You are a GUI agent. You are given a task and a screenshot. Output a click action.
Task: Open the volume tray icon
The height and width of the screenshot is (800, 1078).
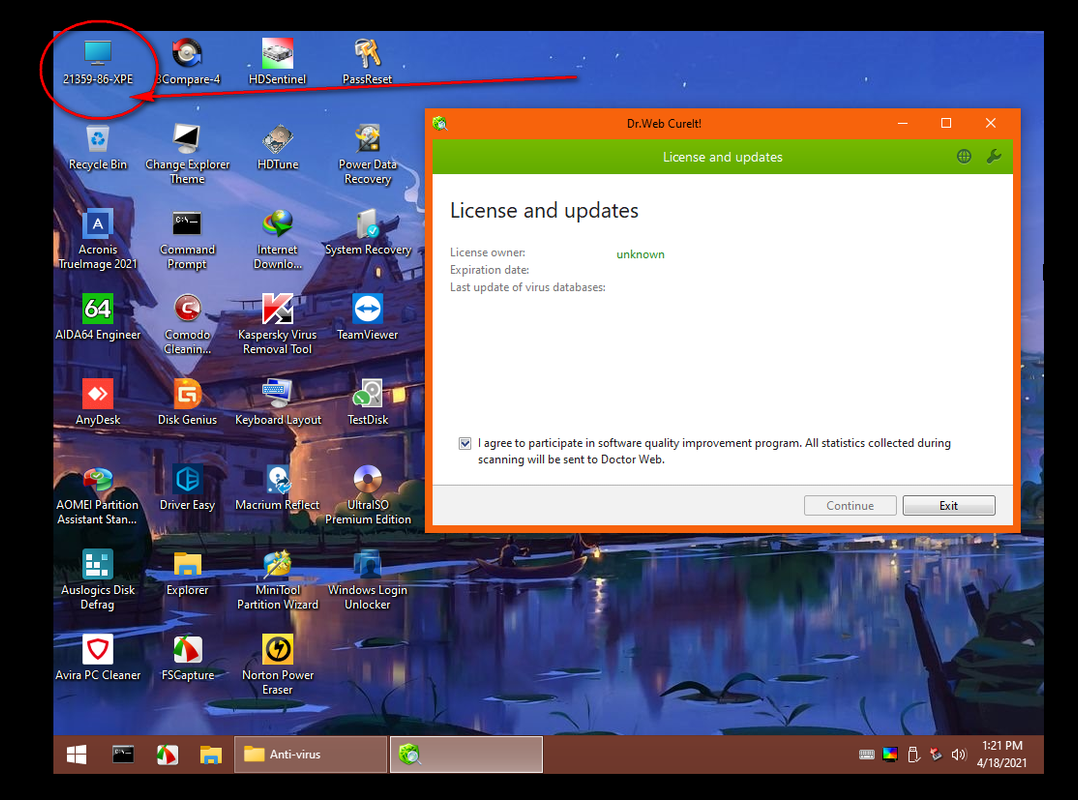point(958,755)
